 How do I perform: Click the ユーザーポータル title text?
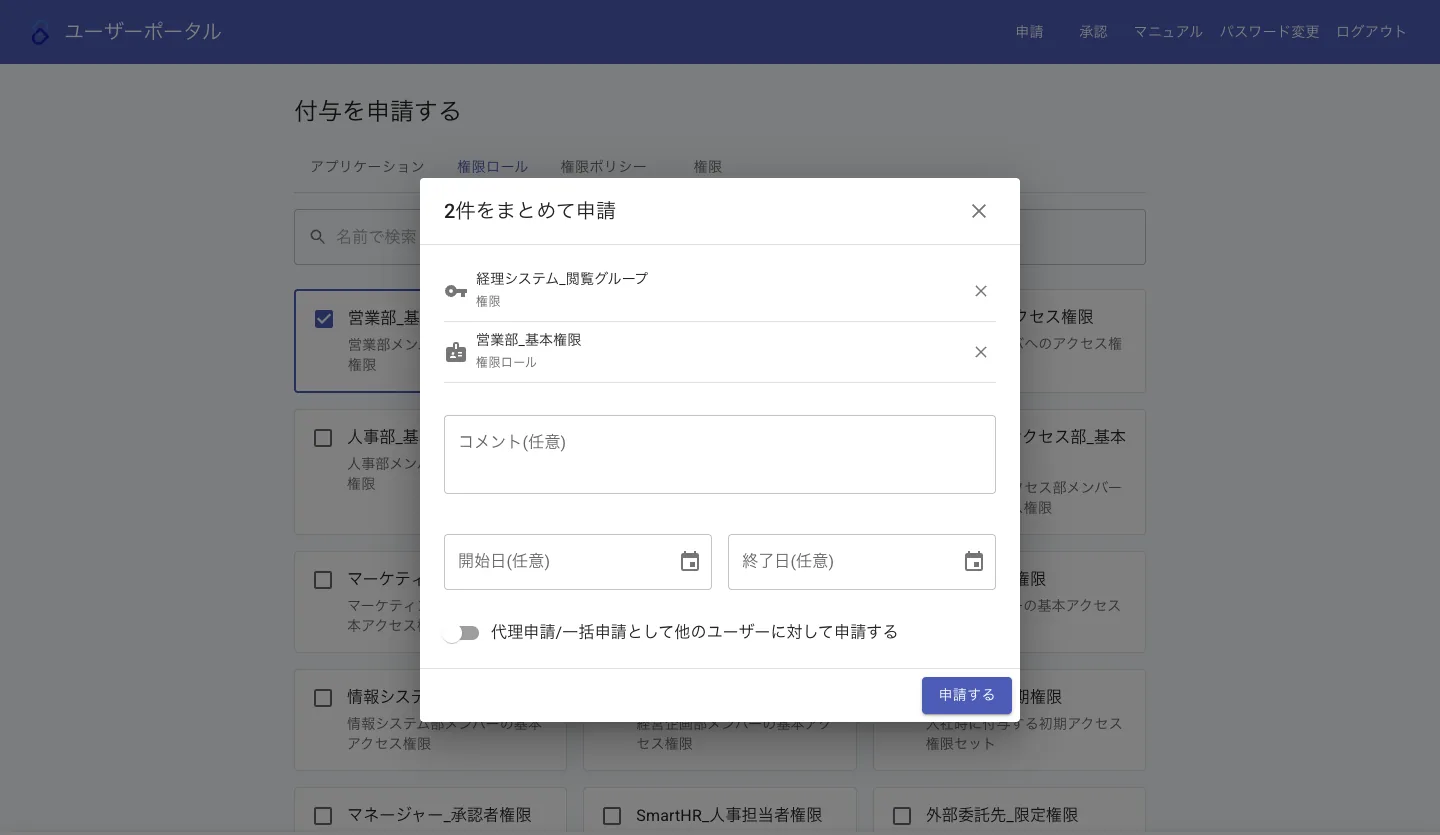coord(143,32)
